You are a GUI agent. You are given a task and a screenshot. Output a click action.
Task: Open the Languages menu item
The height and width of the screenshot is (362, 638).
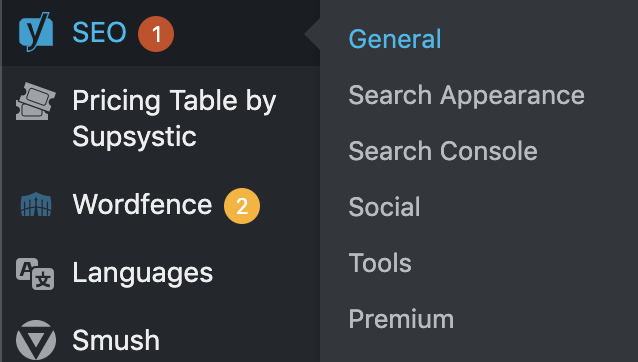coord(142,273)
